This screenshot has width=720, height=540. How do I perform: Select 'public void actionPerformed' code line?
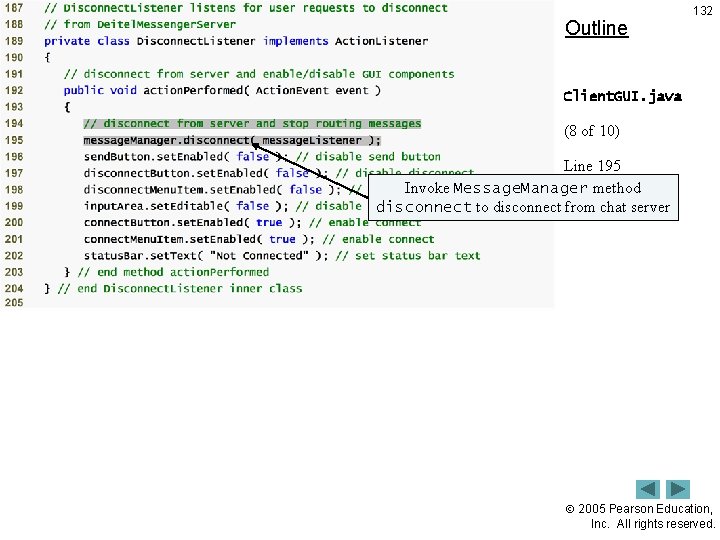point(222,90)
